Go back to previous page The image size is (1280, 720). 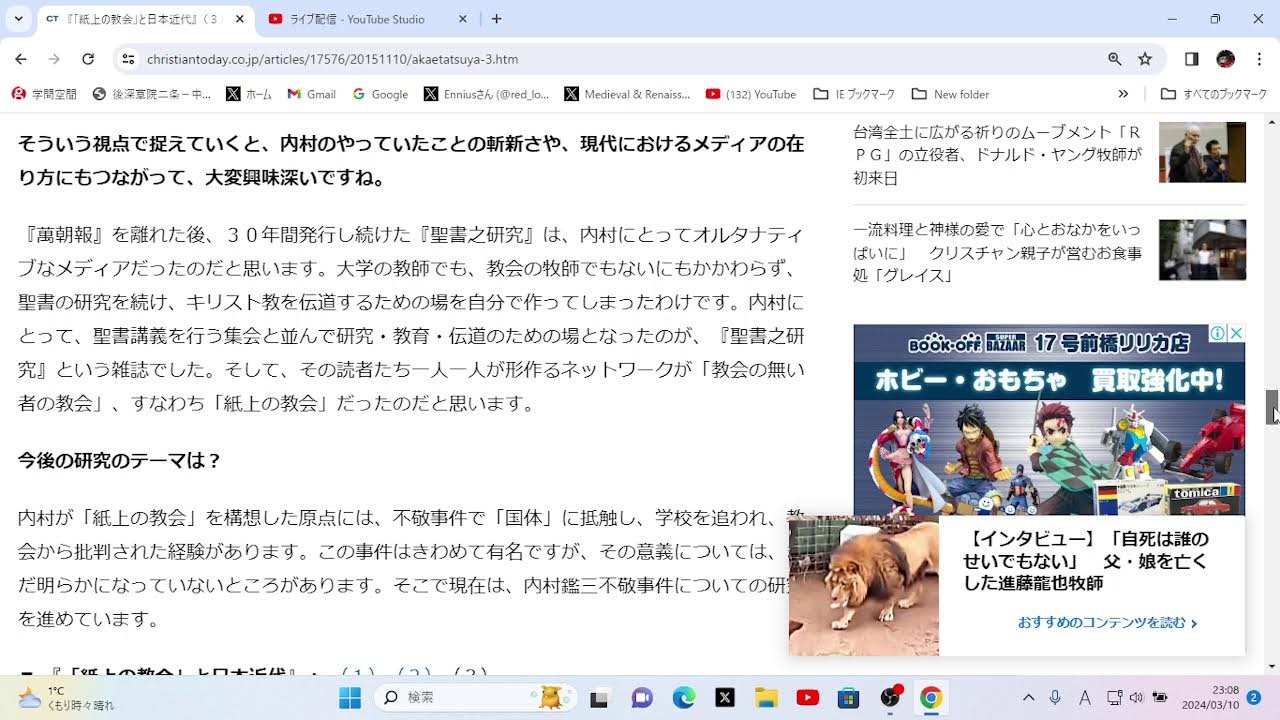click(x=21, y=59)
